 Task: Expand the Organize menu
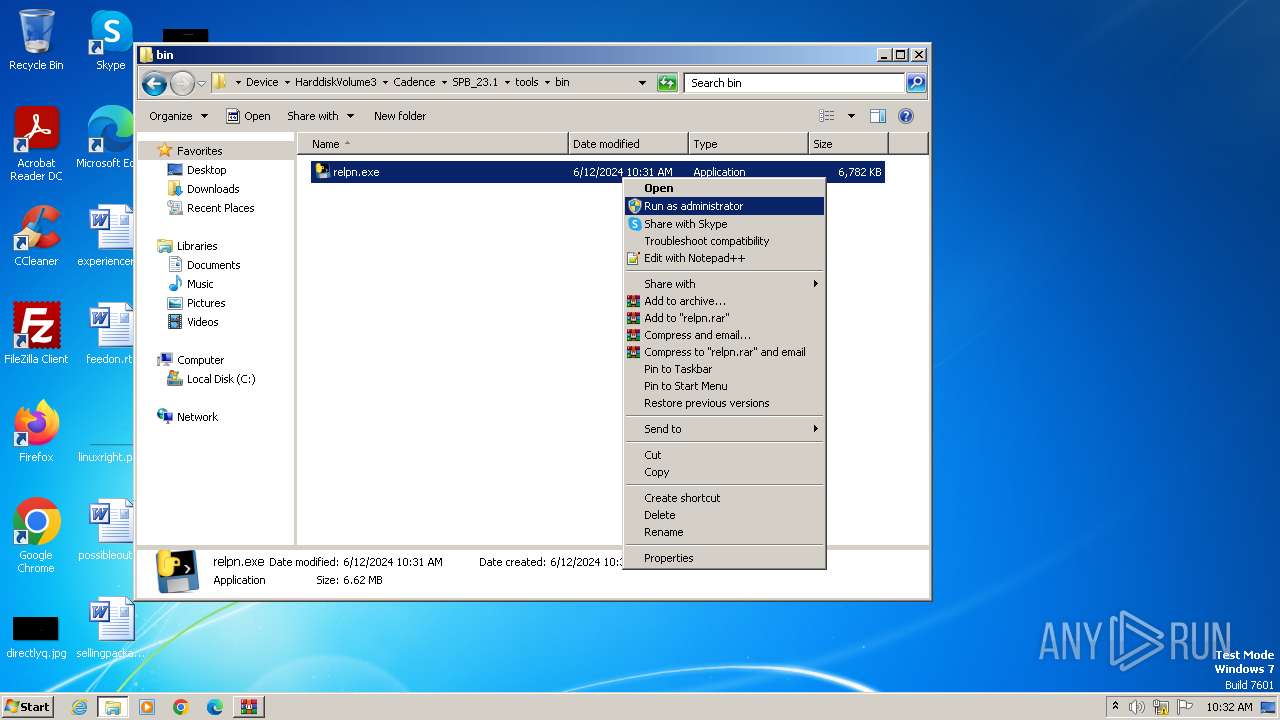pos(178,116)
